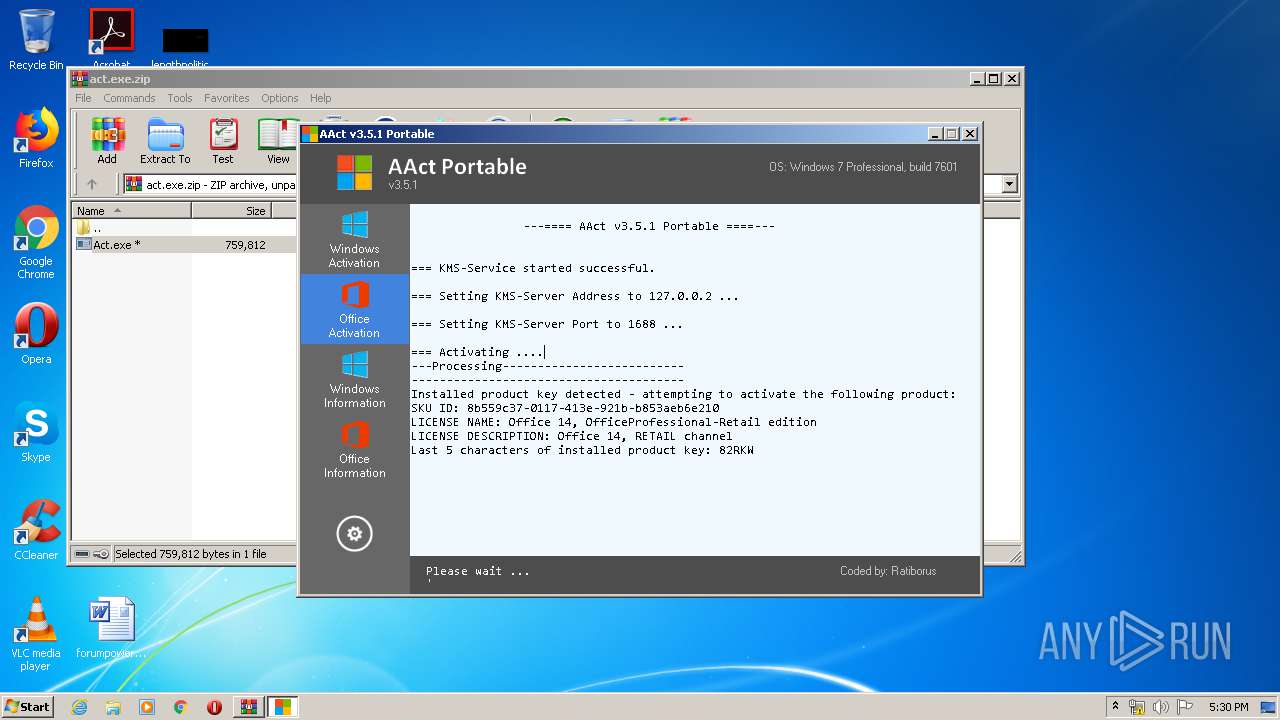This screenshot has height=720, width=1280.
Task: Launch Opera from taskbar
Action: [214, 707]
